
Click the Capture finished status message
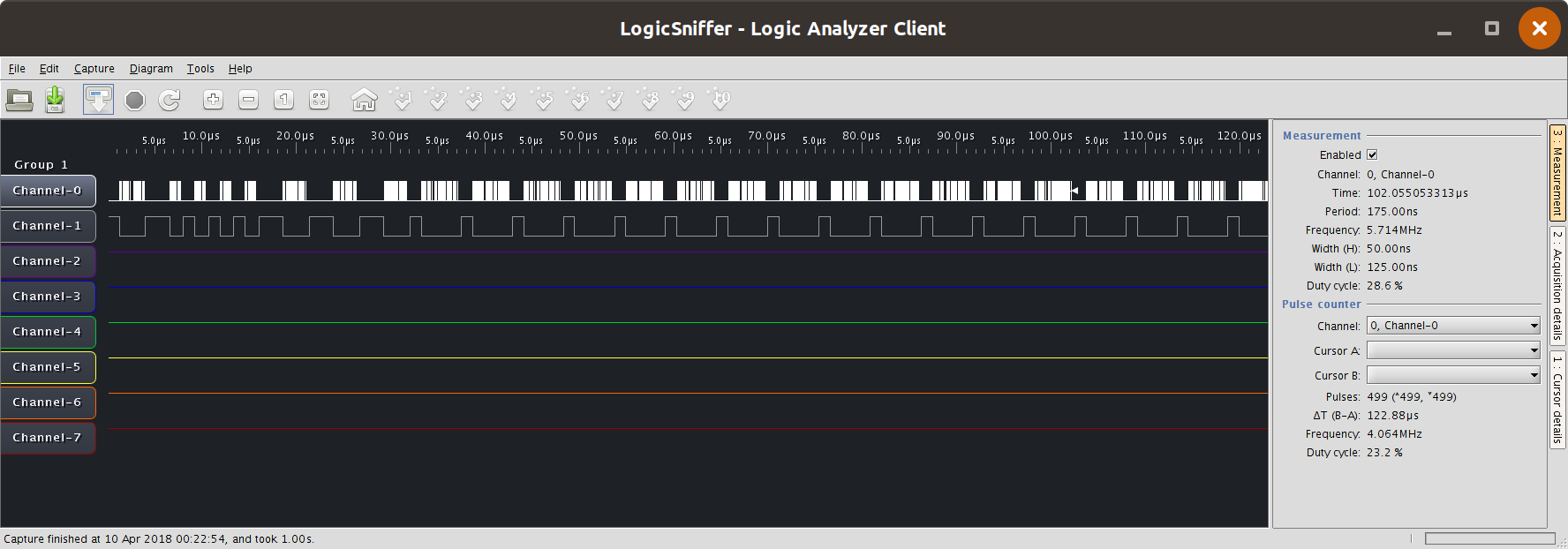coord(159,539)
